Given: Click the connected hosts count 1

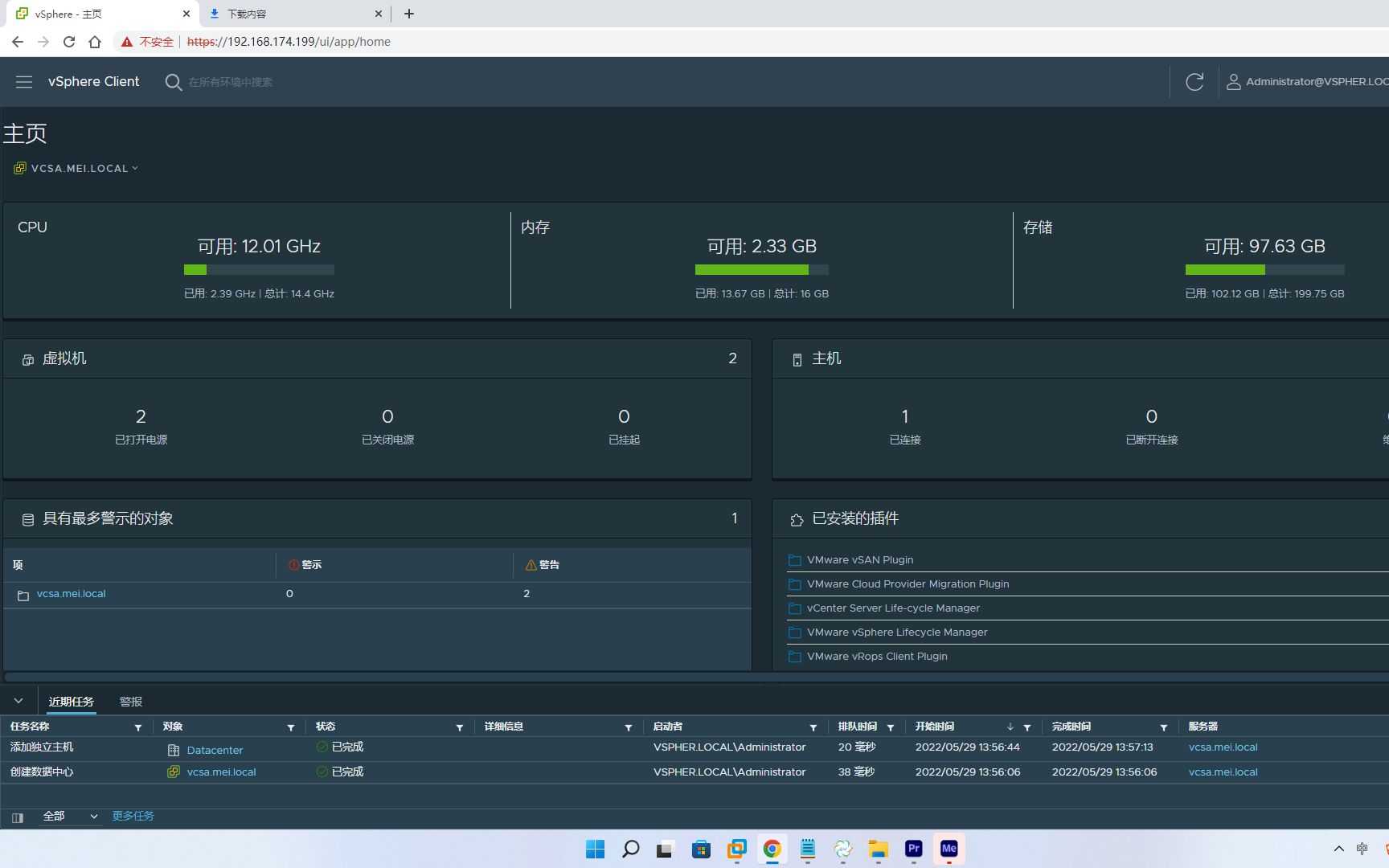Looking at the screenshot, I should pos(905,416).
